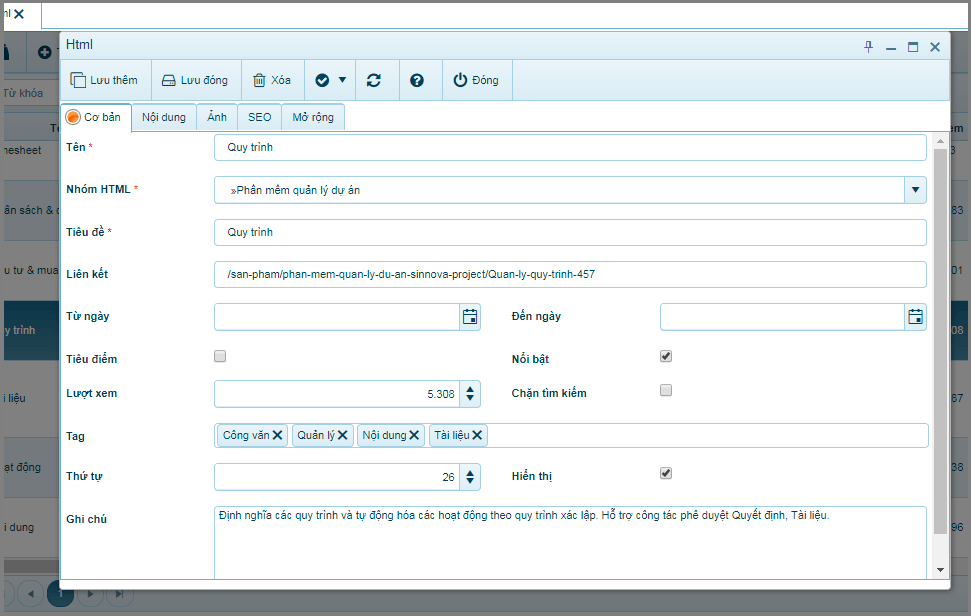Click the plus add icon in background toolbar
This screenshot has width=971, height=616.
tap(44, 53)
